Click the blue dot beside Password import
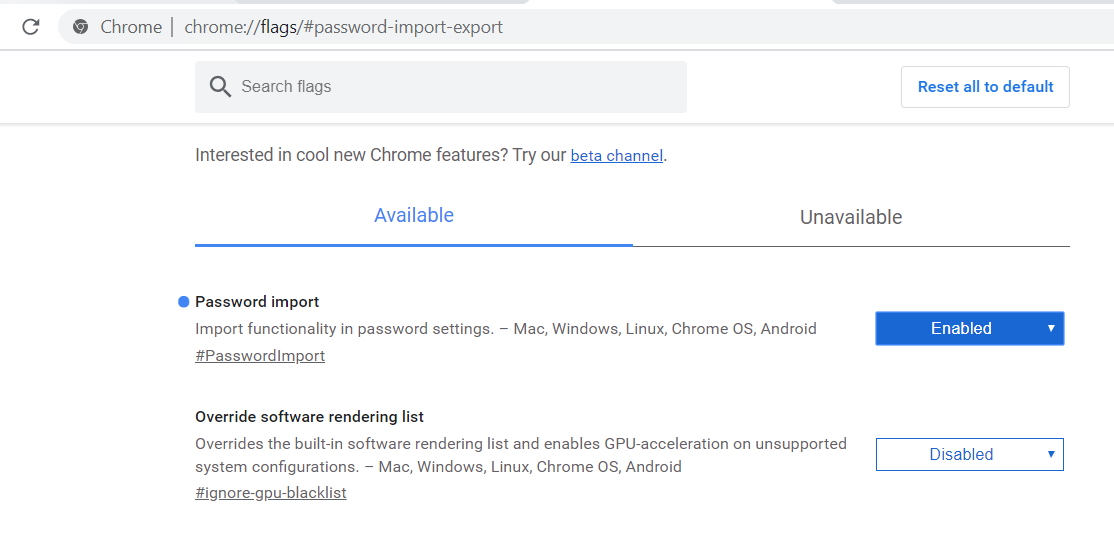Screen dimensions: 1114x538 pyautogui.click(x=183, y=302)
